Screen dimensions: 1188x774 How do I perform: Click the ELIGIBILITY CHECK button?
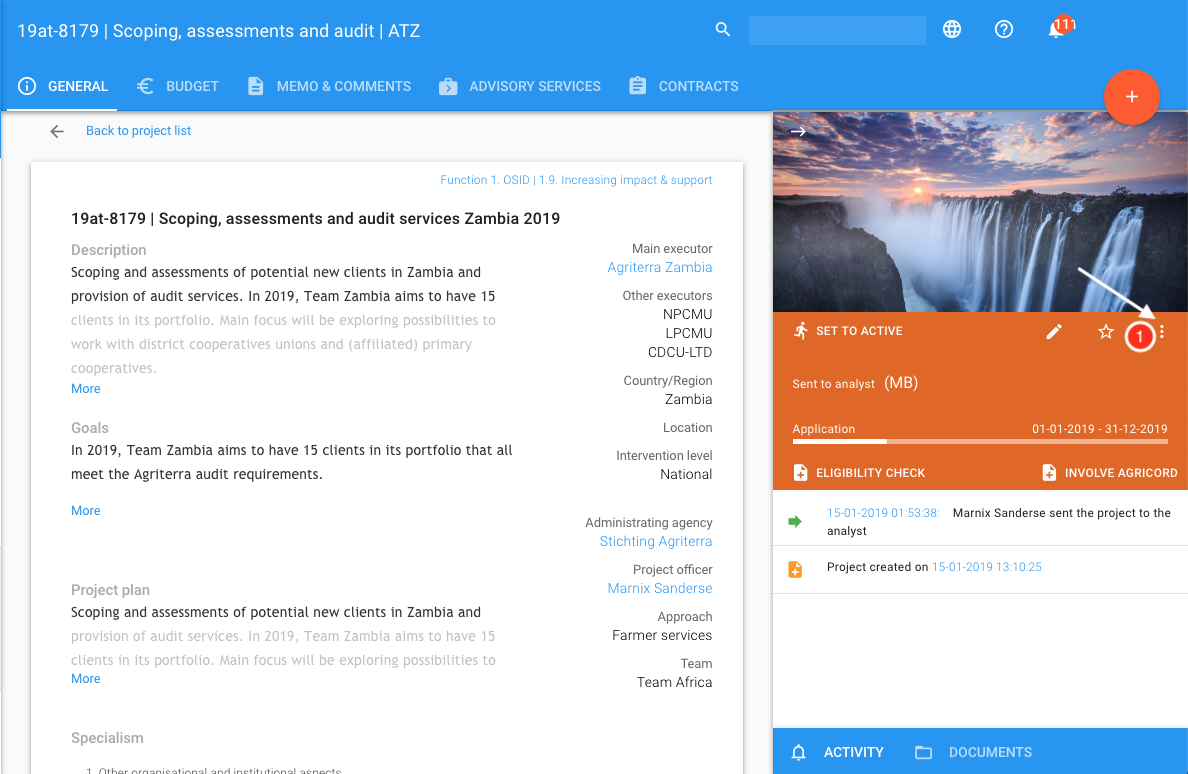tap(859, 473)
